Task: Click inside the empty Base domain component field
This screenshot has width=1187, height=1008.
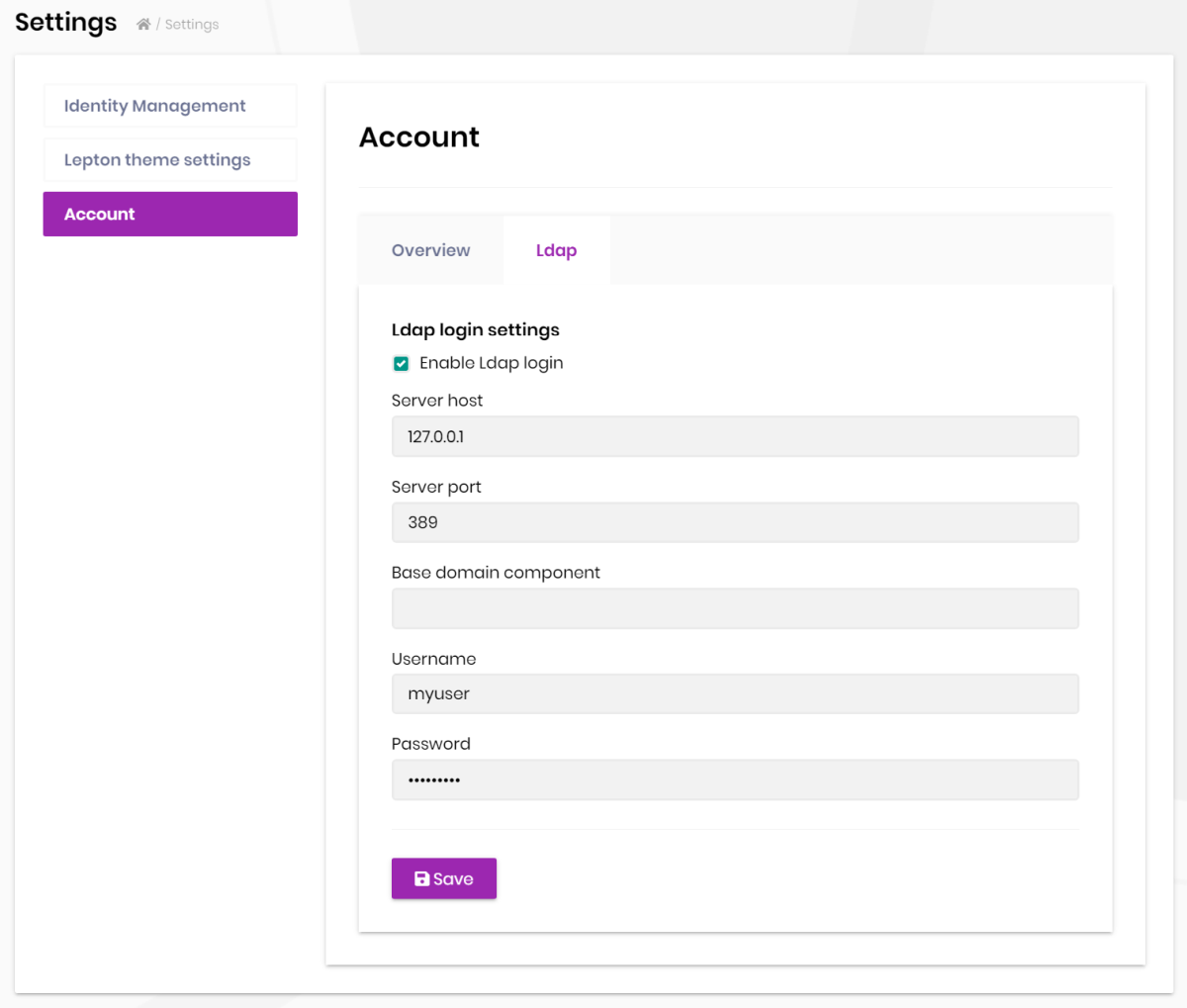Action: point(735,607)
